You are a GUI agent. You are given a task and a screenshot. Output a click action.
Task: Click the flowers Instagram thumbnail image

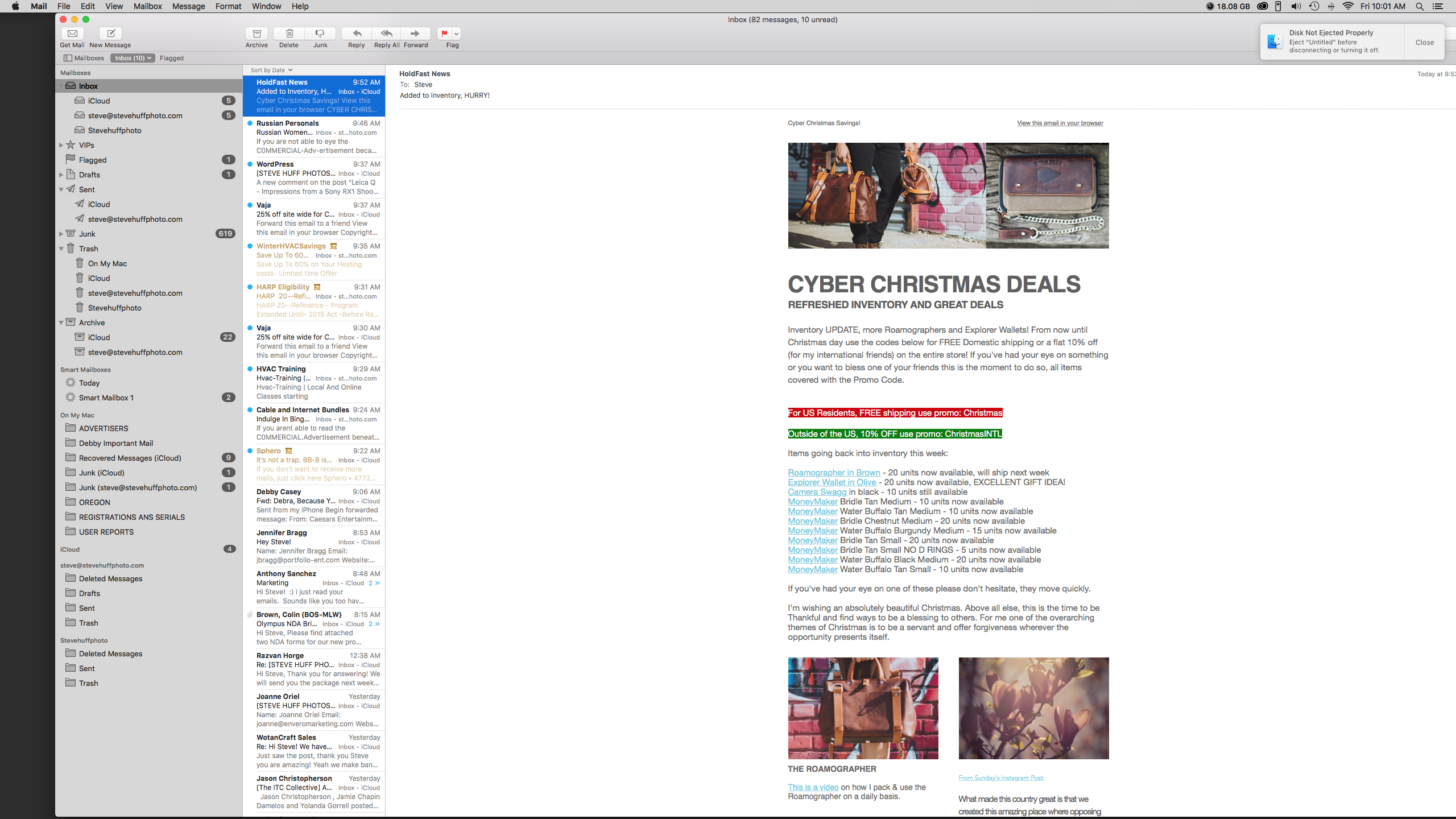tap(1033, 709)
